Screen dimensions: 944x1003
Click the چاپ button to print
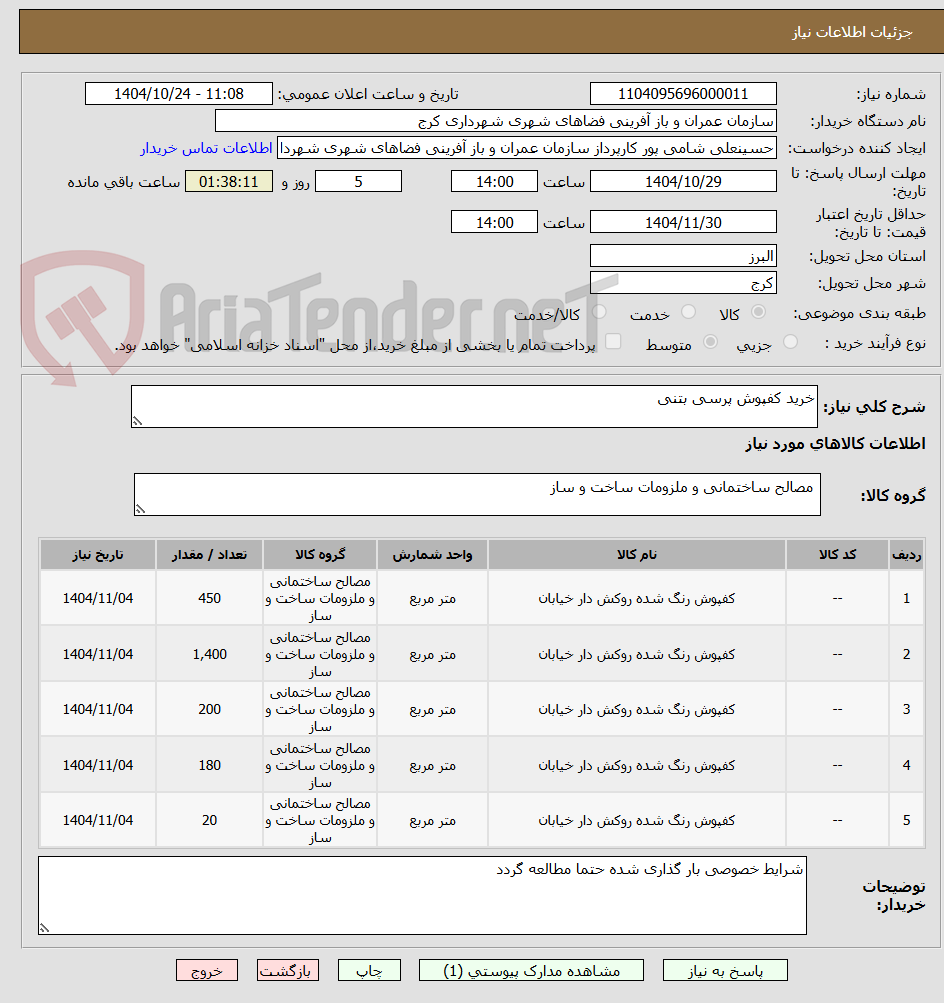[369, 969]
